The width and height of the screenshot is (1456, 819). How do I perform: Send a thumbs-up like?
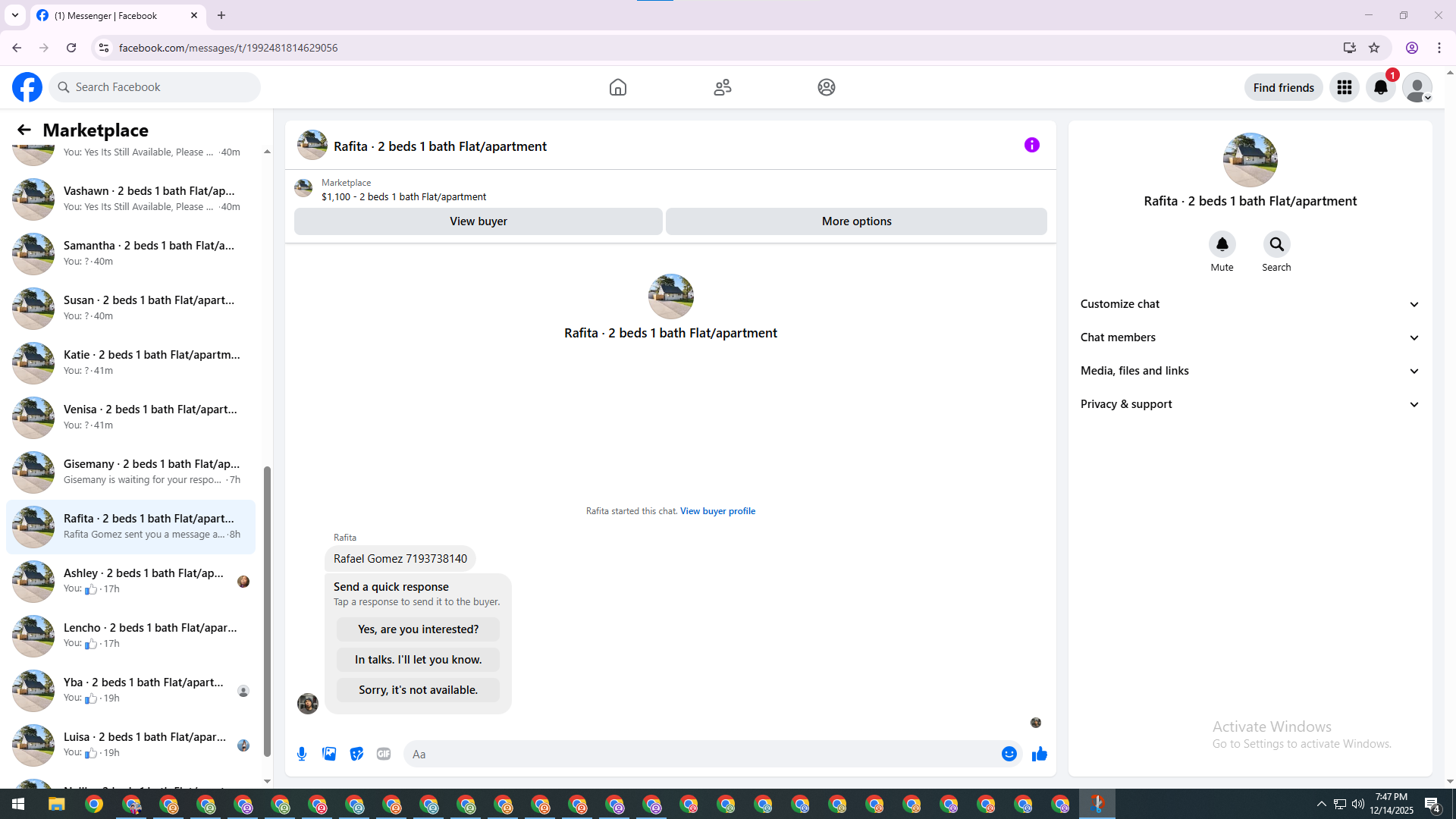[1039, 754]
